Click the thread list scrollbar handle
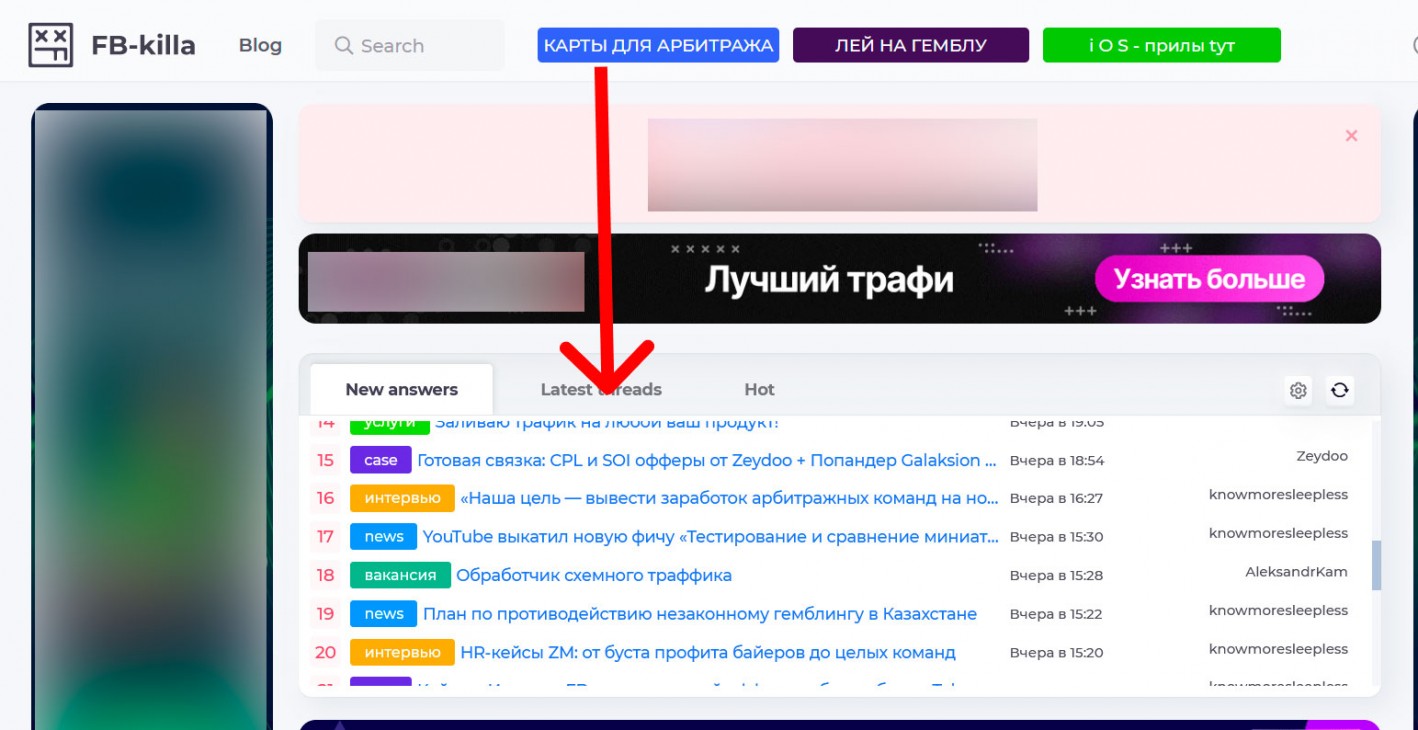The width and height of the screenshot is (1418, 730). (1376, 565)
